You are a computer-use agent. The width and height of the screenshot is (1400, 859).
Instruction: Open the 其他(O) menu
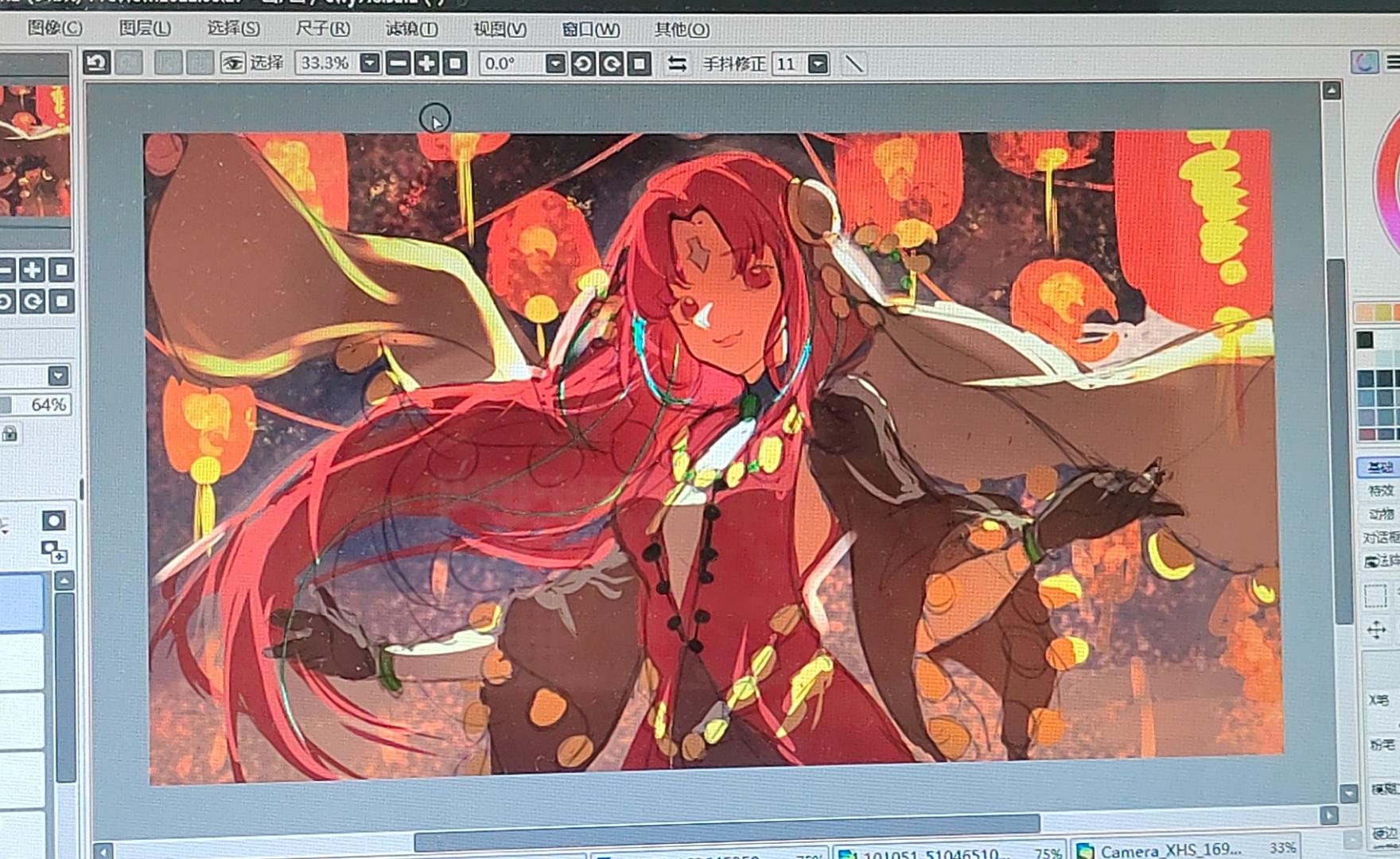click(x=682, y=29)
